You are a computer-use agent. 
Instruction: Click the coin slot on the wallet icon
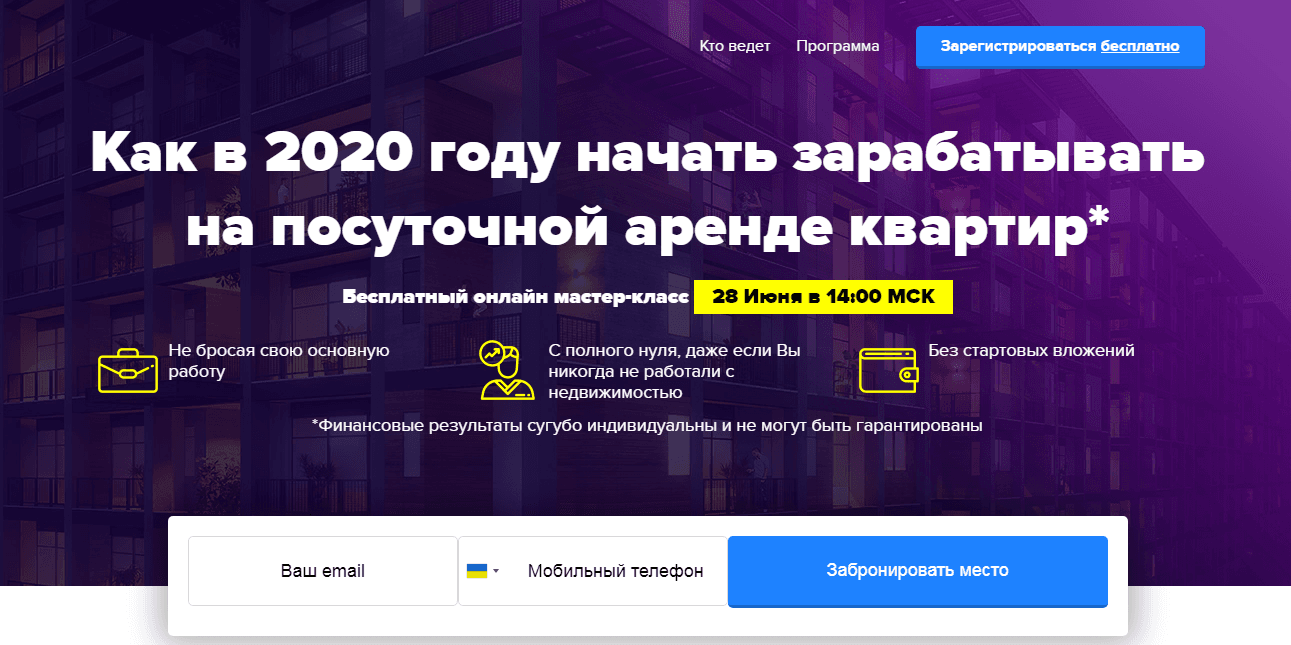pyautogui.click(x=906, y=374)
